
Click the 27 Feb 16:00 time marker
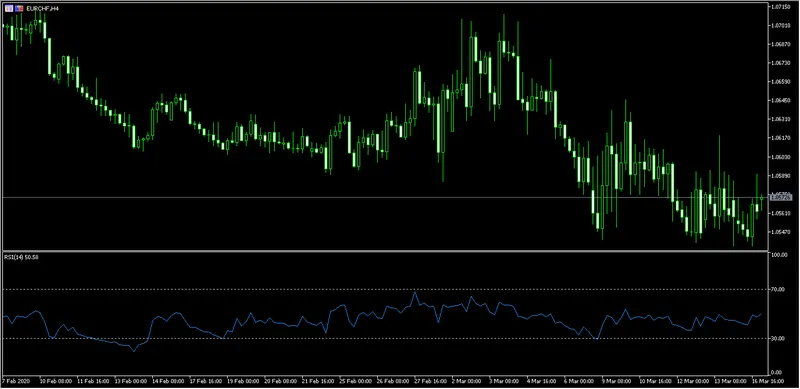point(429,381)
